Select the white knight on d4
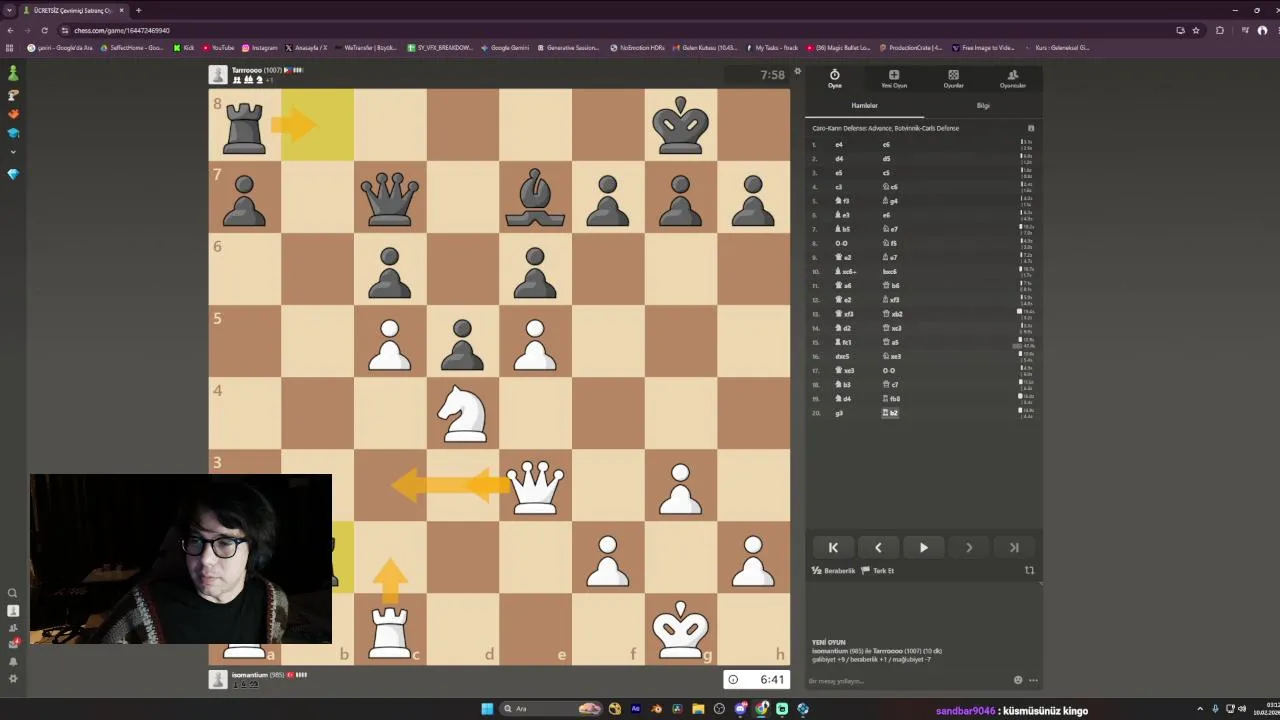Viewport: 1280px width, 720px height. pyautogui.click(x=463, y=413)
